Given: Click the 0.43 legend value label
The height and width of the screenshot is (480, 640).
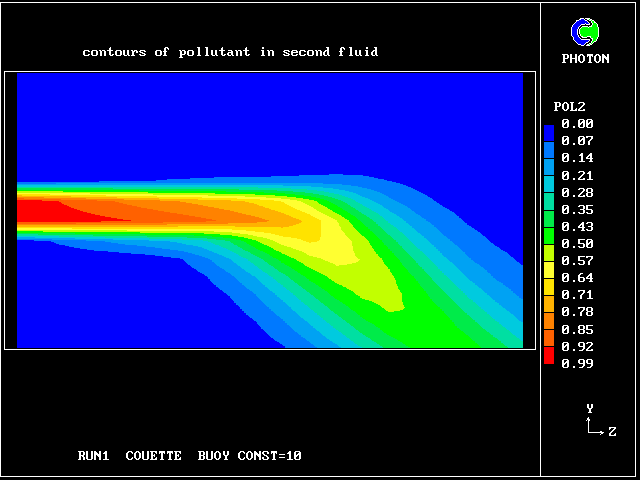Looking at the screenshot, I should click(x=577, y=226).
